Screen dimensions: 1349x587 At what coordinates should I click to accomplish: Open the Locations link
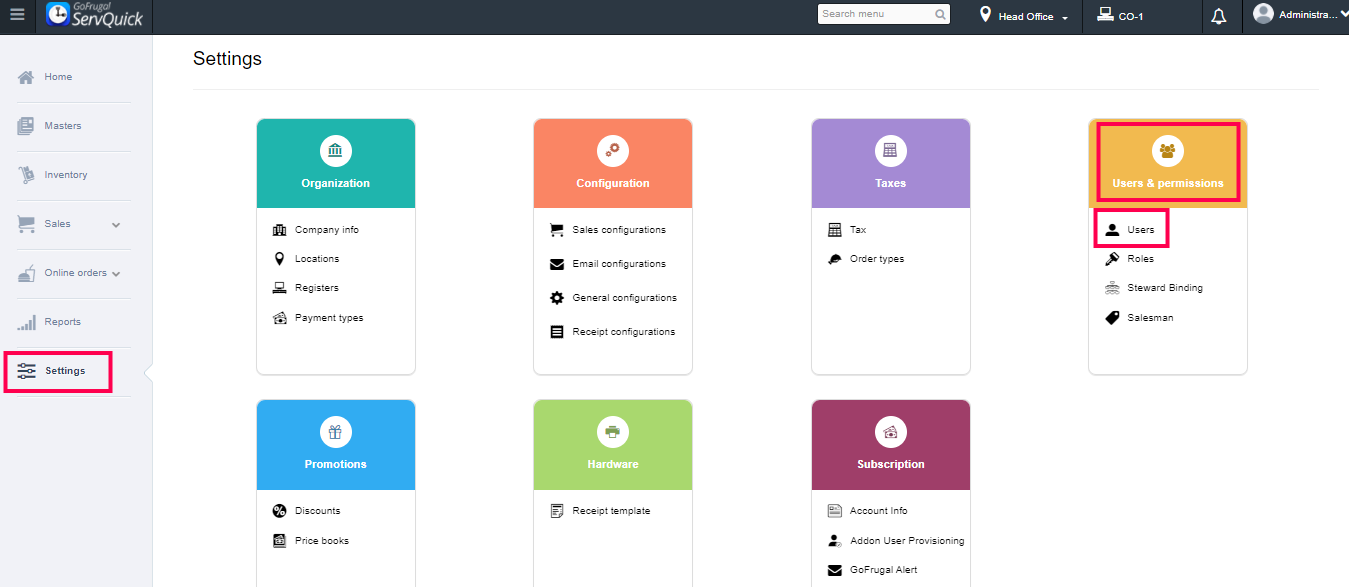point(317,259)
